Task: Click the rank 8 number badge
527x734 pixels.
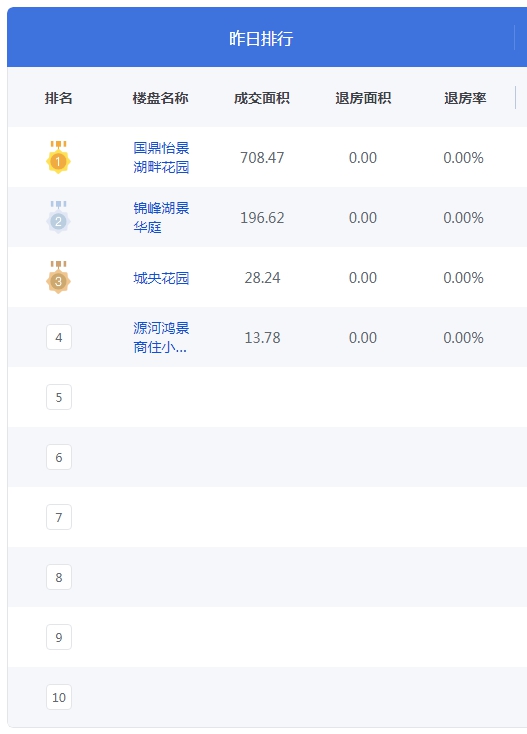Action: coord(59,577)
